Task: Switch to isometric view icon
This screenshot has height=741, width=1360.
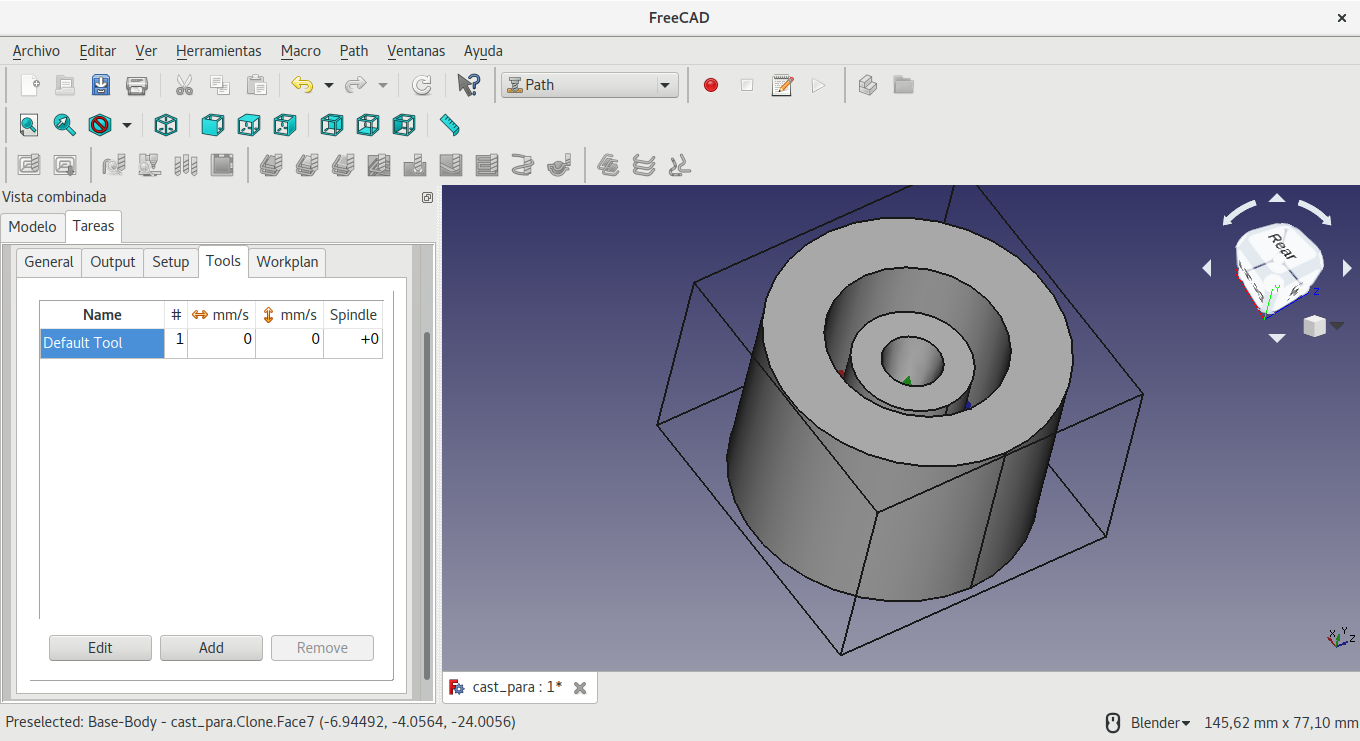Action: tap(166, 125)
